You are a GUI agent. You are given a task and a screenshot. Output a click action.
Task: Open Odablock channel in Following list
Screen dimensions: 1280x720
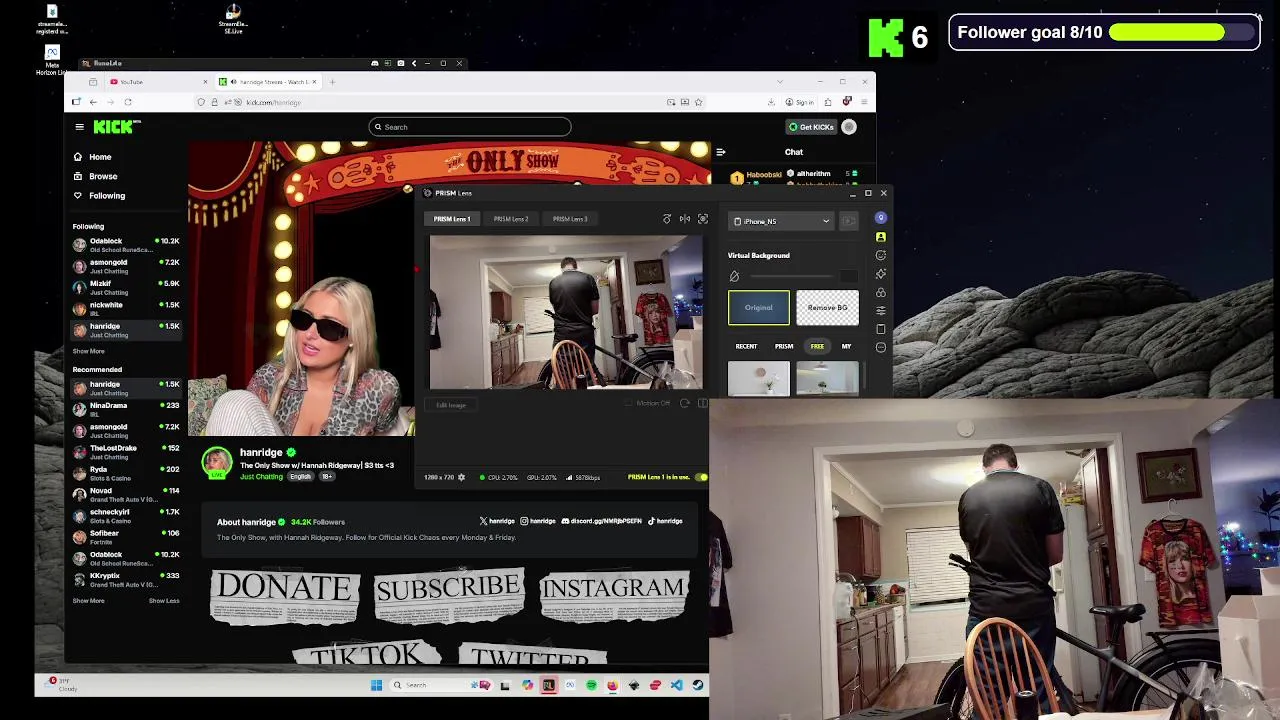click(126, 245)
